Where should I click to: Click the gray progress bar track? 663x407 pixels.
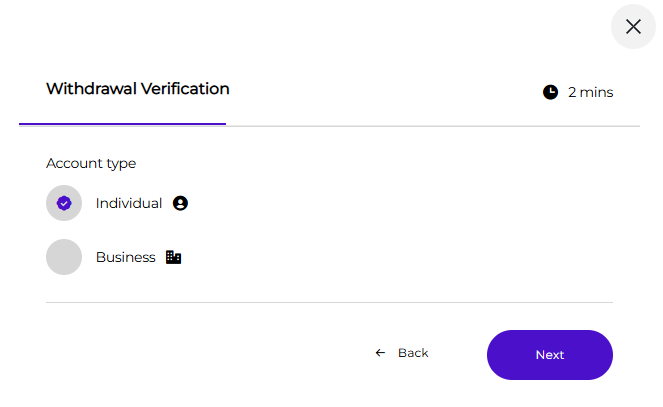(x=432, y=126)
